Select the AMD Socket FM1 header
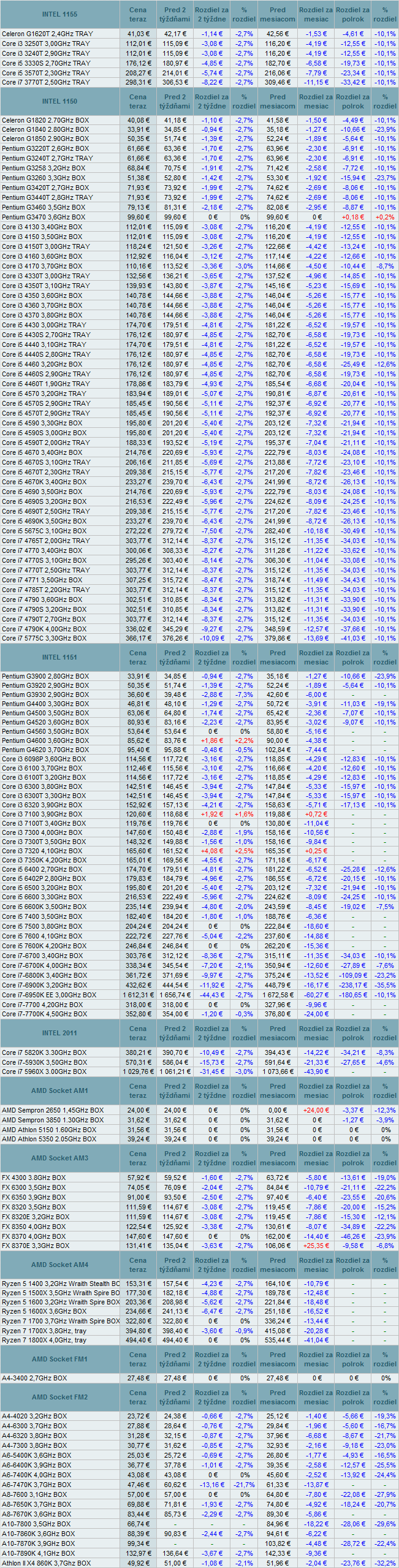The width and height of the screenshot is (399, 1568). (59, 1359)
